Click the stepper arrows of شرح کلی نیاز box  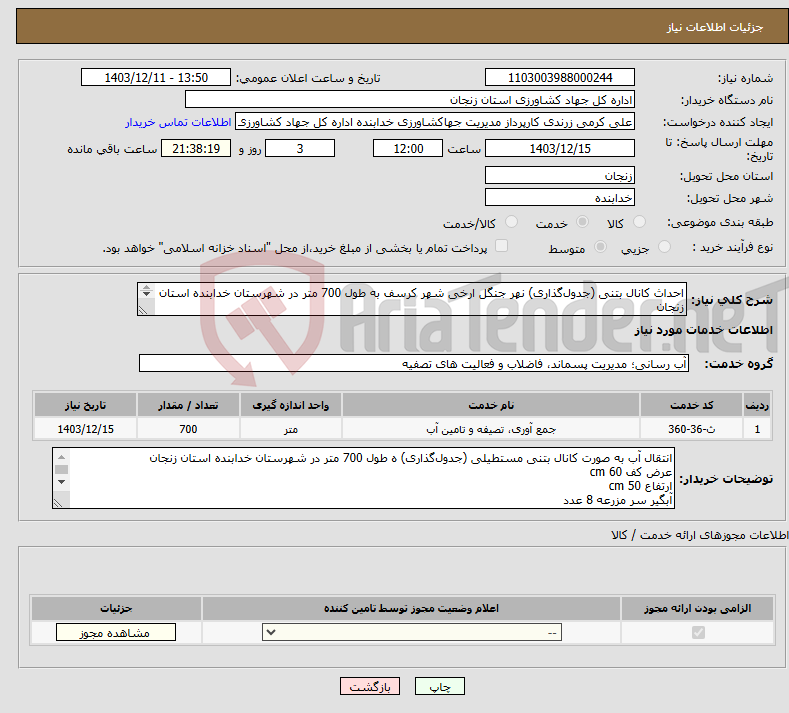[x=146, y=291]
